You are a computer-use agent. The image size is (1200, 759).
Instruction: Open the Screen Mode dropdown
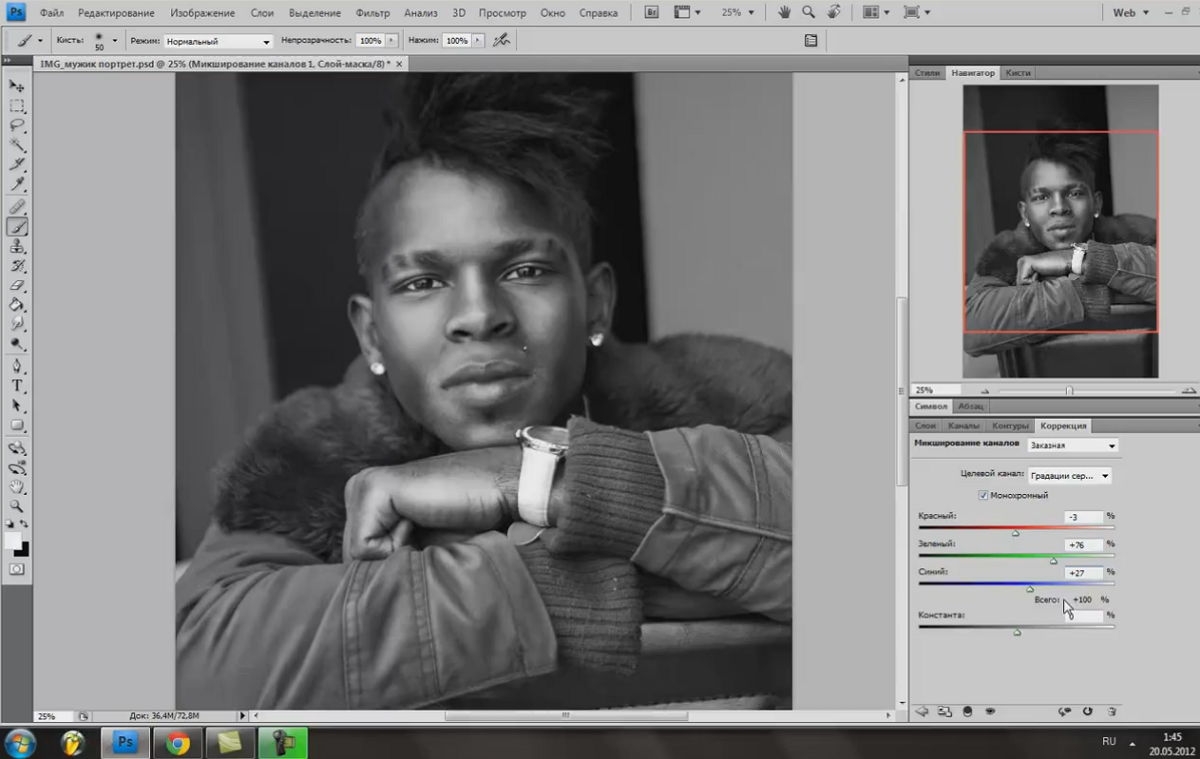[x=917, y=13]
